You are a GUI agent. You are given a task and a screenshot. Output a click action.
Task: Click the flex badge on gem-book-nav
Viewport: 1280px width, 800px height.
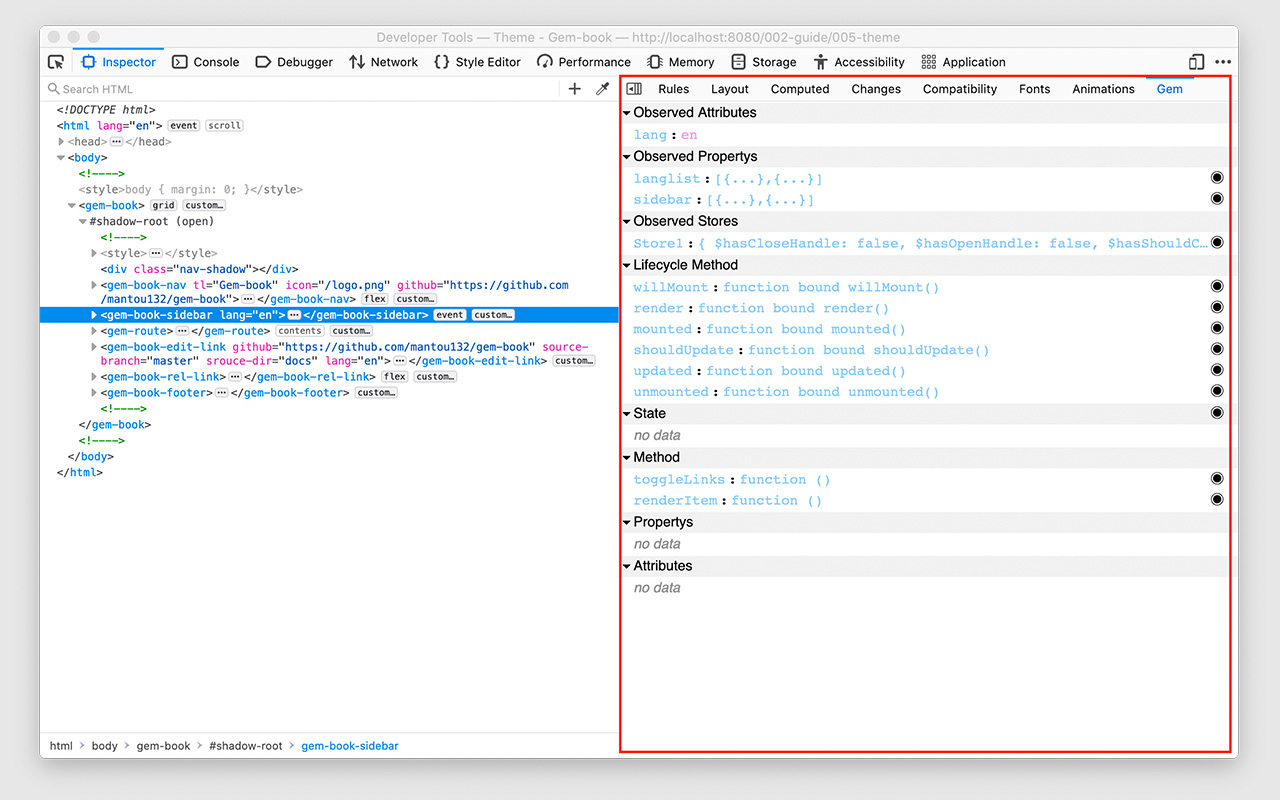coord(375,299)
